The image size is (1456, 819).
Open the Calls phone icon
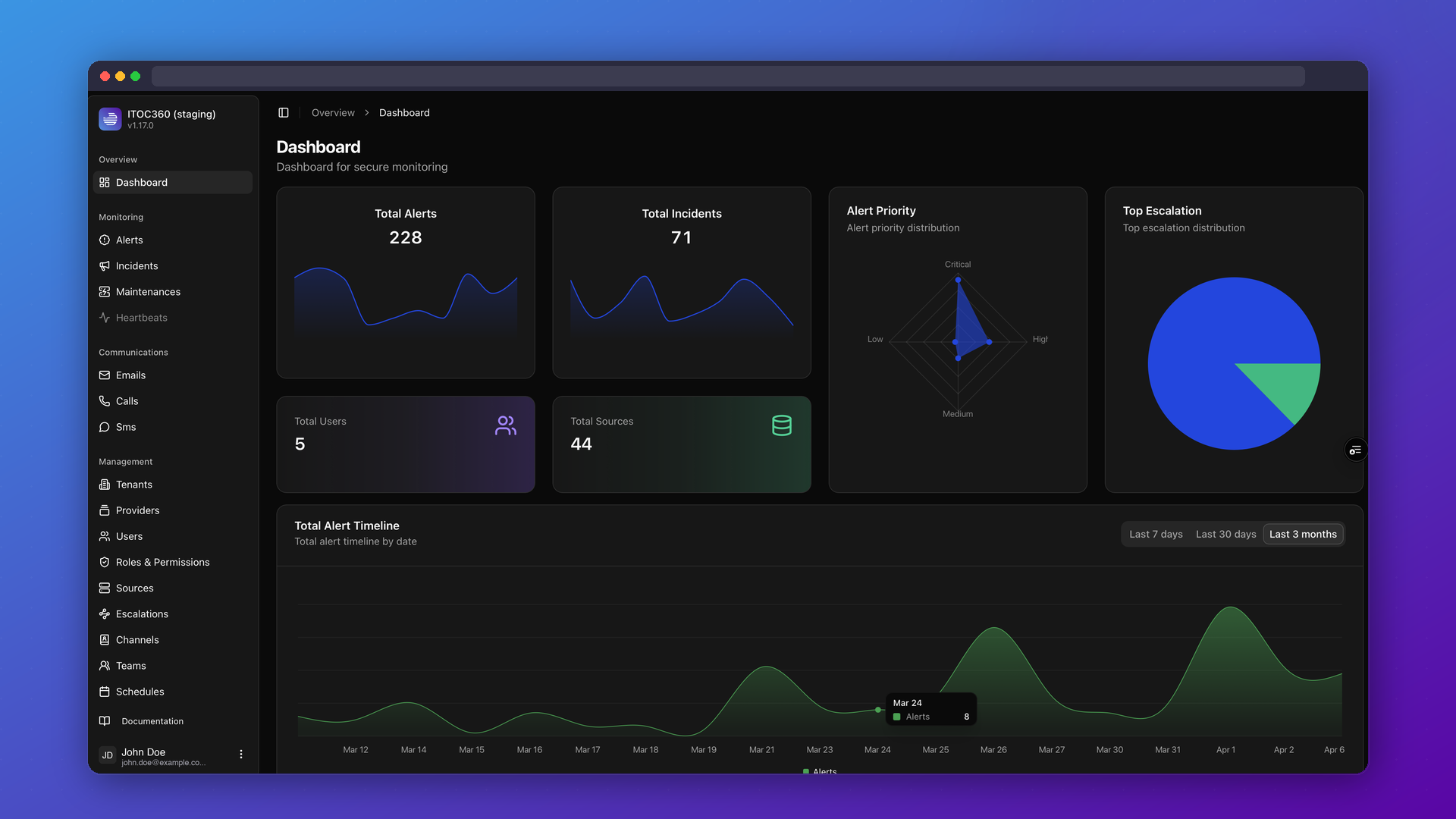coord(105,401)
